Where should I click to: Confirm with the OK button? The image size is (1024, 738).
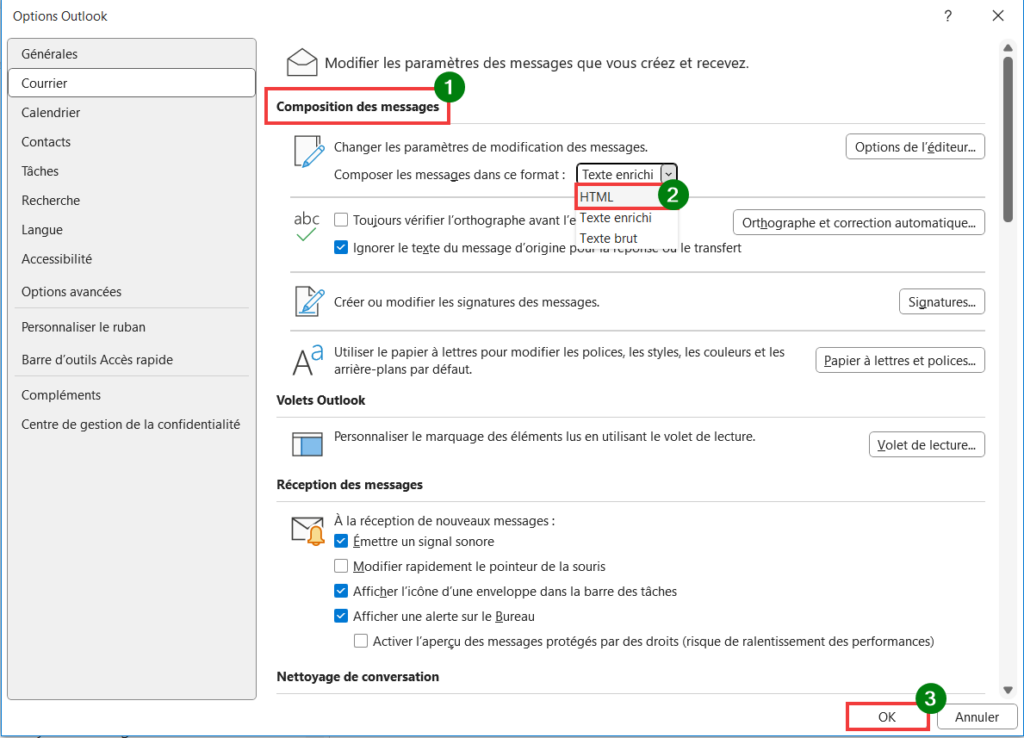[887, 717]
